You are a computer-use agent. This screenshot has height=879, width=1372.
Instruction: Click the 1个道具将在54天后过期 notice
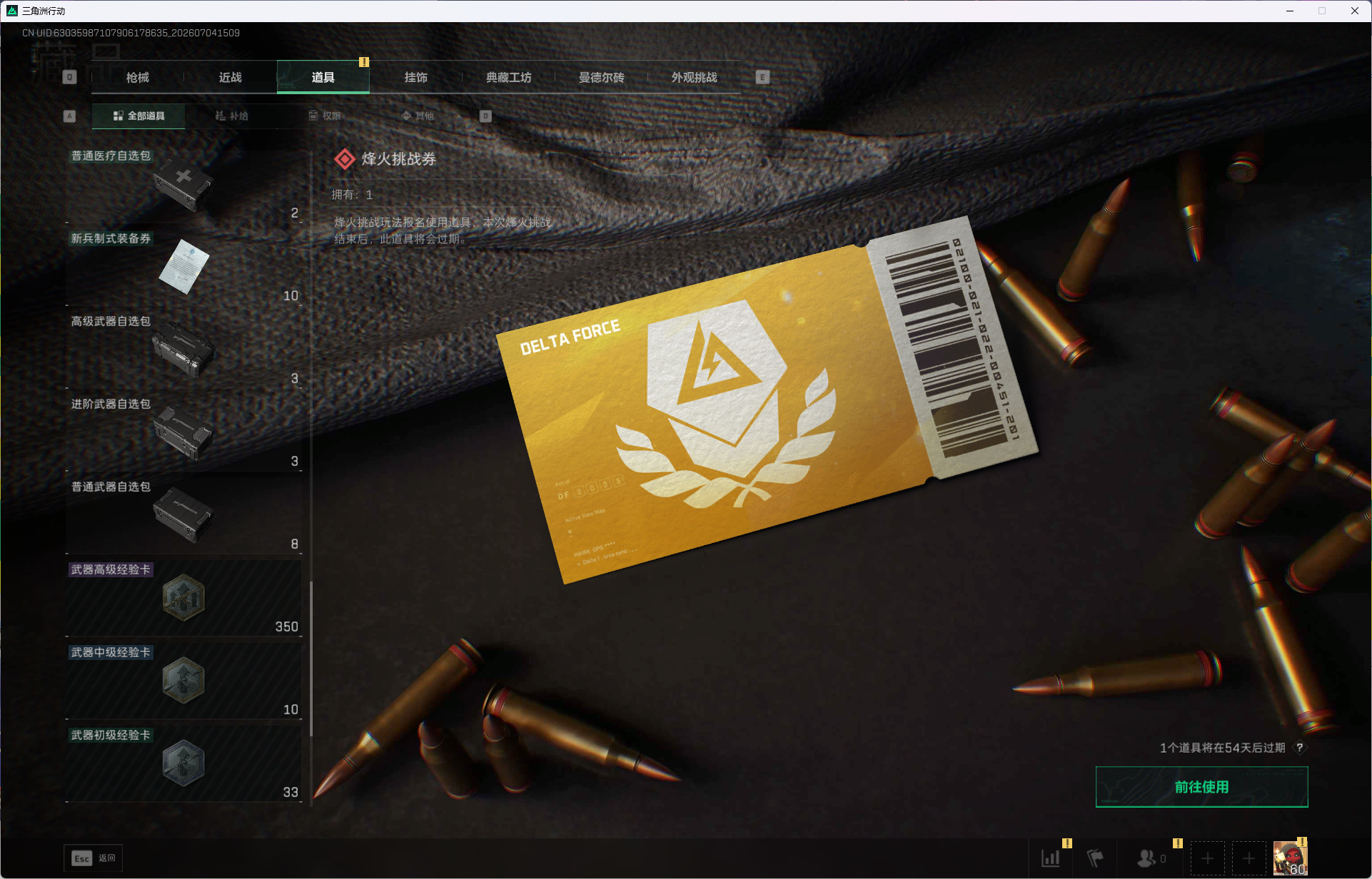(1222, 748)
